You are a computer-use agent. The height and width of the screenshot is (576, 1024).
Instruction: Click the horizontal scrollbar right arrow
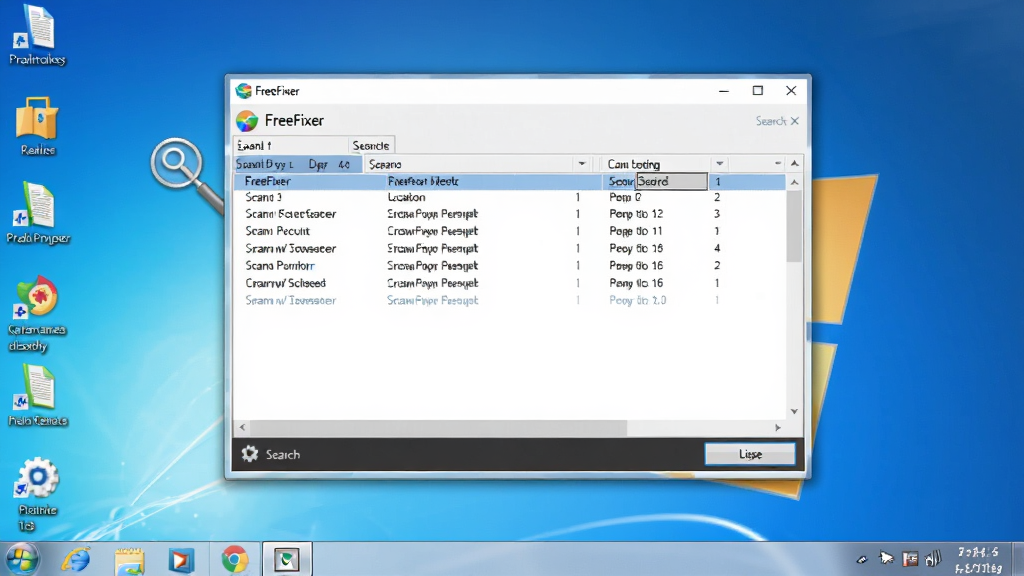point(778,428)
